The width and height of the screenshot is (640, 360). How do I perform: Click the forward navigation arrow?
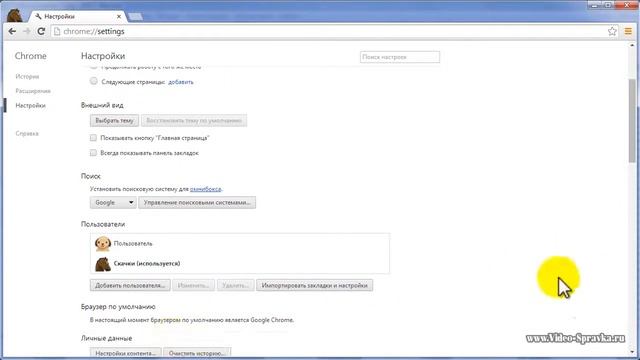coord(27,31)
